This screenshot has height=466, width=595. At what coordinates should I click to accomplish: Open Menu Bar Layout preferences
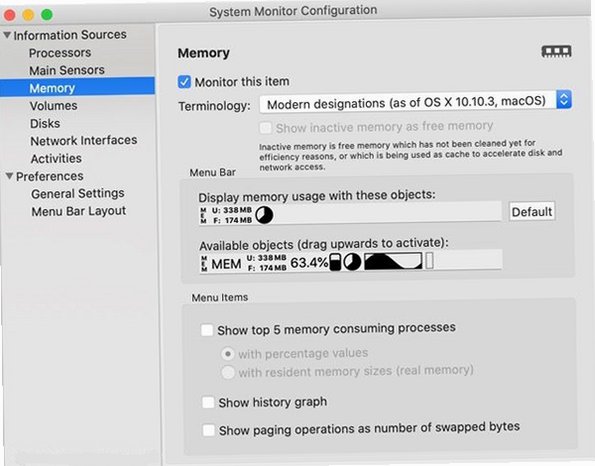79,211
